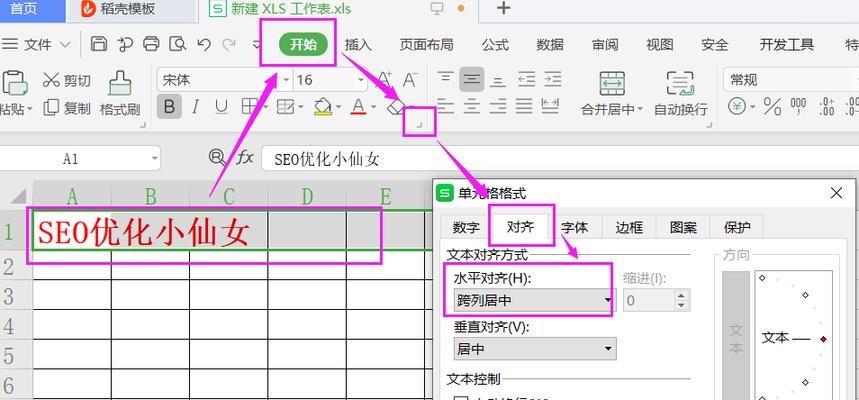Open the Number (数字) tab in dialog
This screenshot has width=859, height=400.
tap(466, 227)
